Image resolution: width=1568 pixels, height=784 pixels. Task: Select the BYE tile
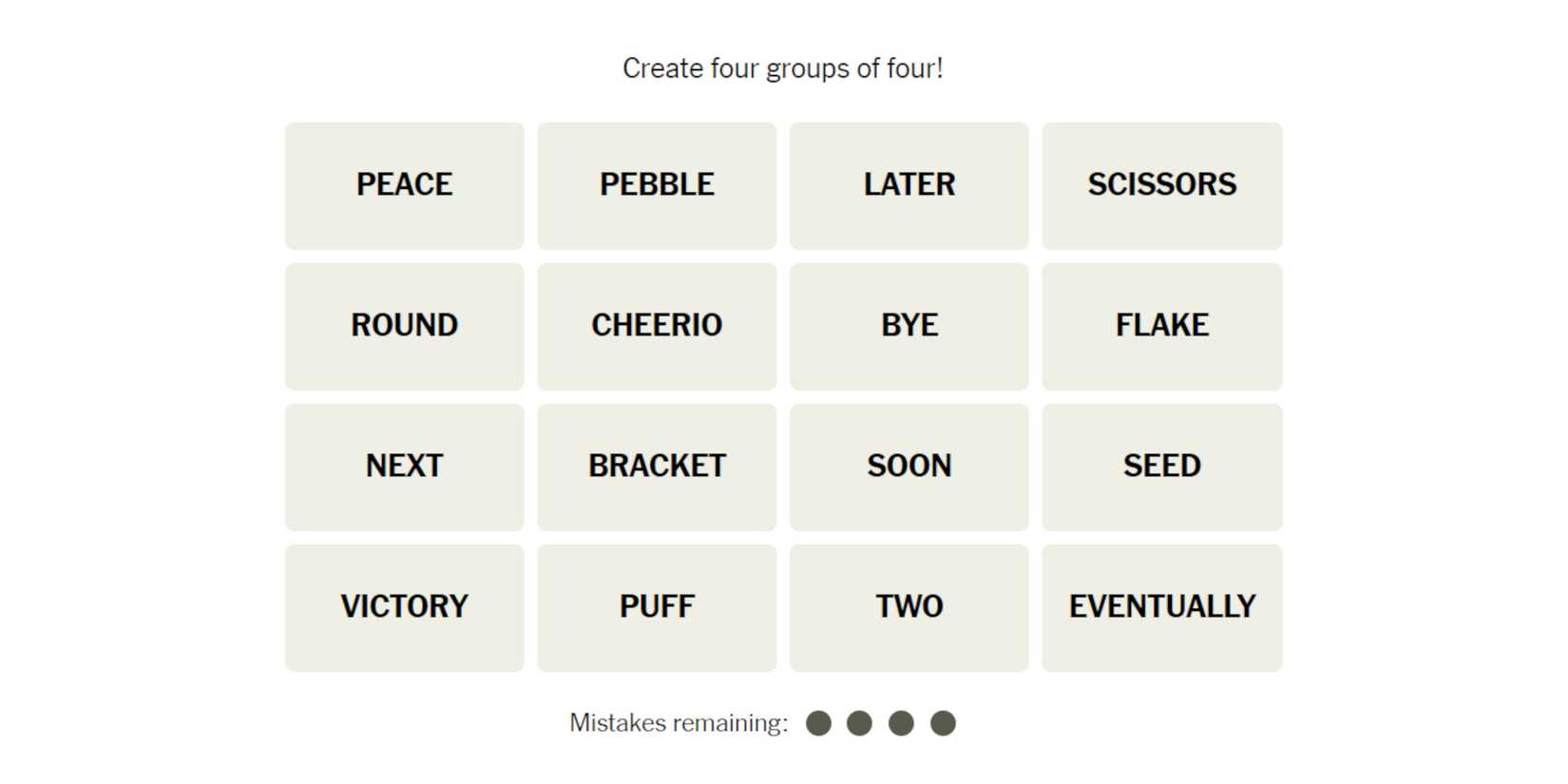click(x=909, y=326)
